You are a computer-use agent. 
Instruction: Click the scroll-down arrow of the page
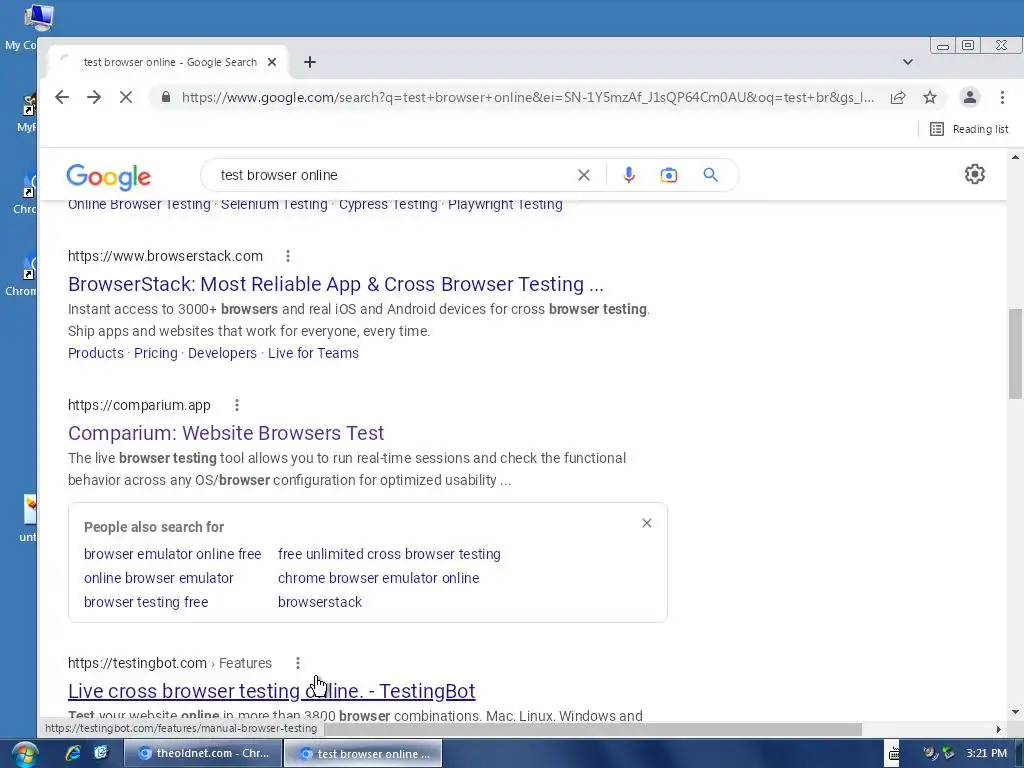click(x=1015, y=712)
